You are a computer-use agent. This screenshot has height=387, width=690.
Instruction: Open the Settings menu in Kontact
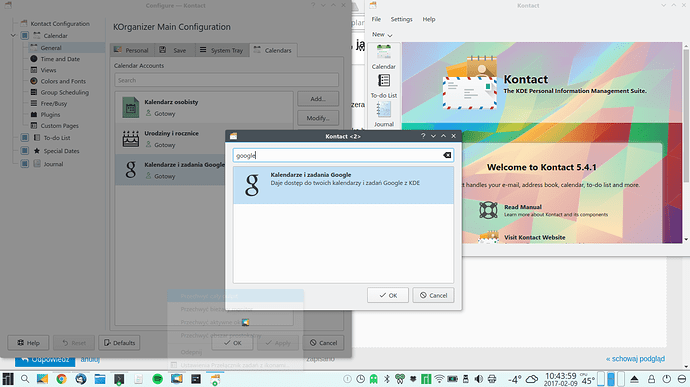click(401, 19)
